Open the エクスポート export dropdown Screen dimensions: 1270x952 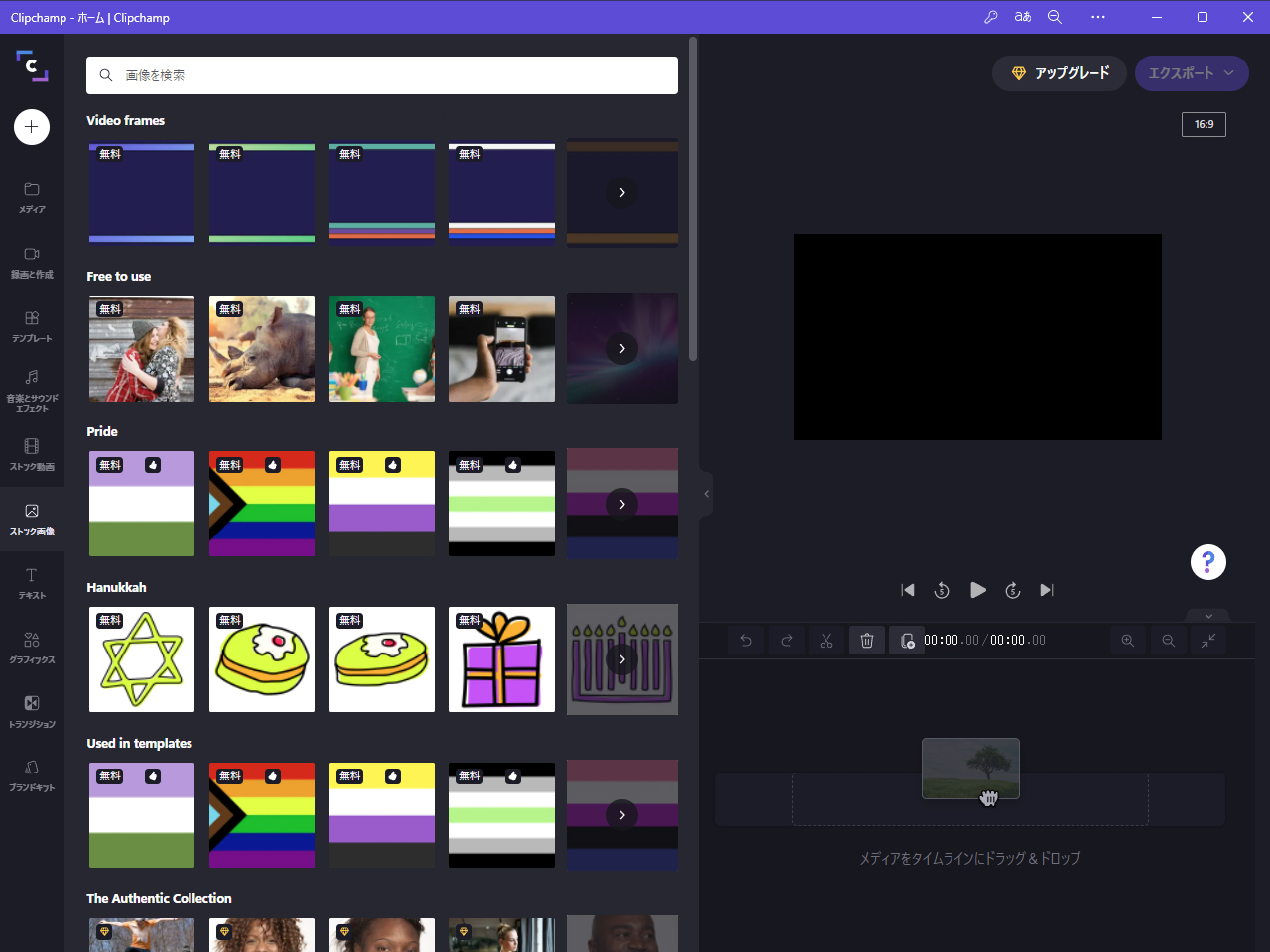click(1192, 73)
